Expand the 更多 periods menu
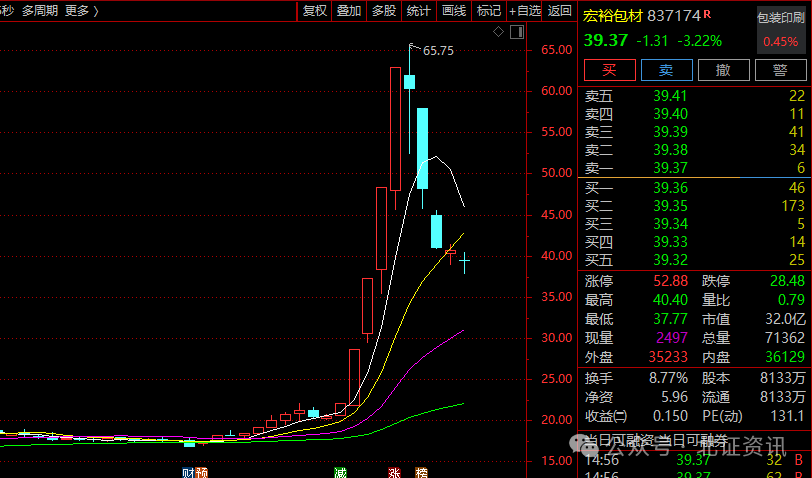 tap(81, 10)
